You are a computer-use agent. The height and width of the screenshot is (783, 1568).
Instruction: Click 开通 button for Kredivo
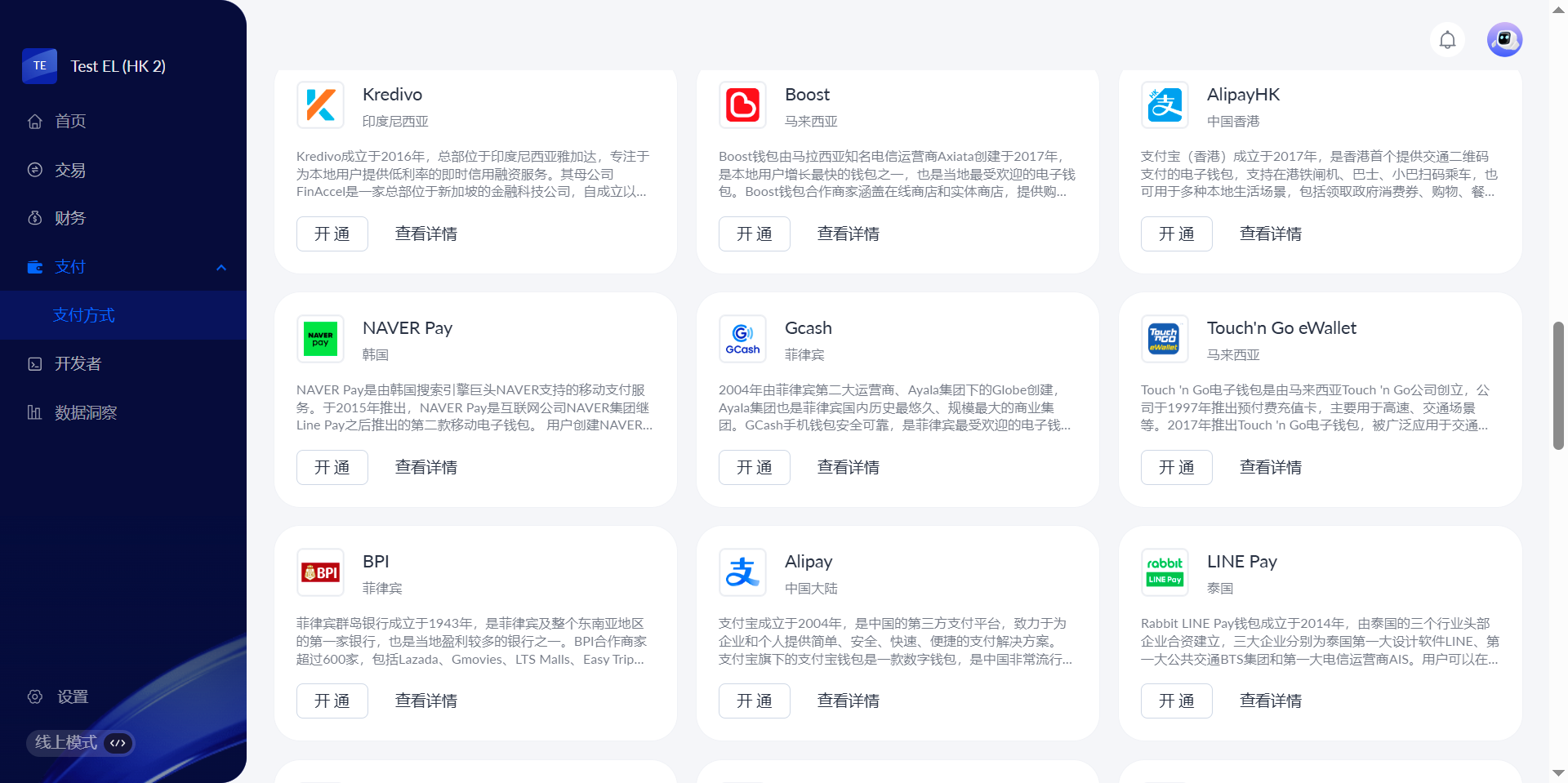(x=332, y=234)
